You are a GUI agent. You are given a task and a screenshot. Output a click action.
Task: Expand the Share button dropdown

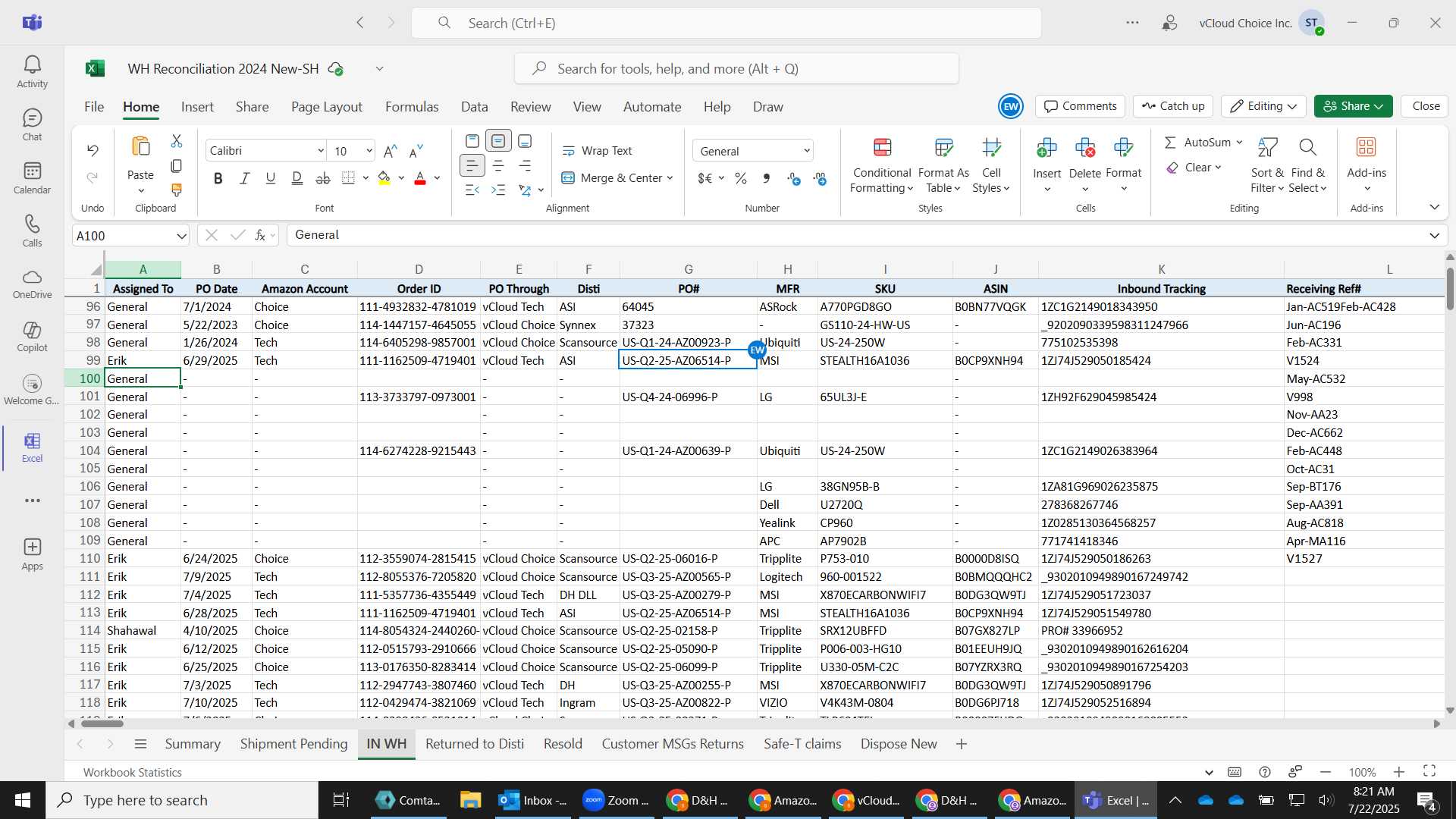1379,106
